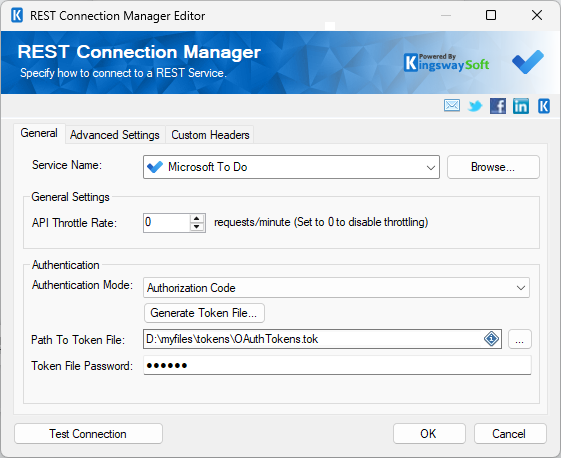Screen dimensions: 561x458
Task: Increase the API Throttle Rate using the up arrow
Action: pos(197,219)
